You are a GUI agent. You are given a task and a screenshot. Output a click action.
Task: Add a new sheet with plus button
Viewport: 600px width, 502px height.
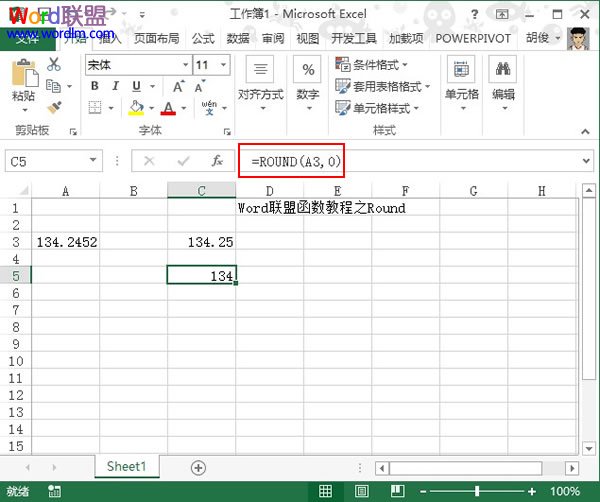pos(198,468)
